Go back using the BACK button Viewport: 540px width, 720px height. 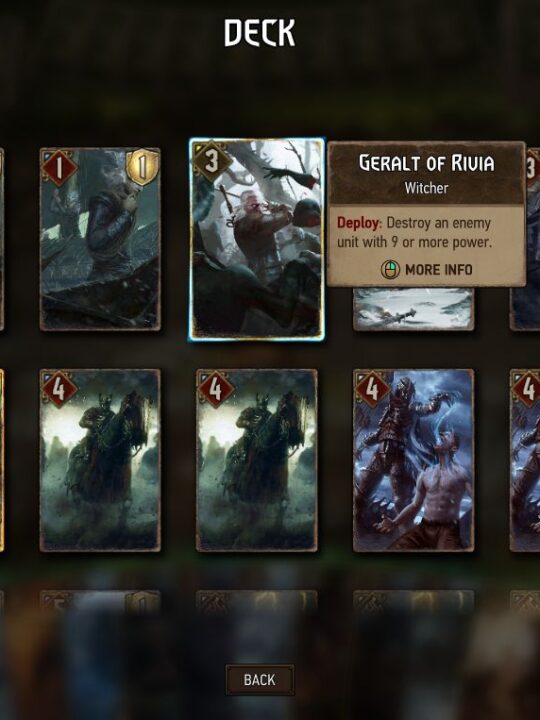pyautogui.click(x=259, y=680)
